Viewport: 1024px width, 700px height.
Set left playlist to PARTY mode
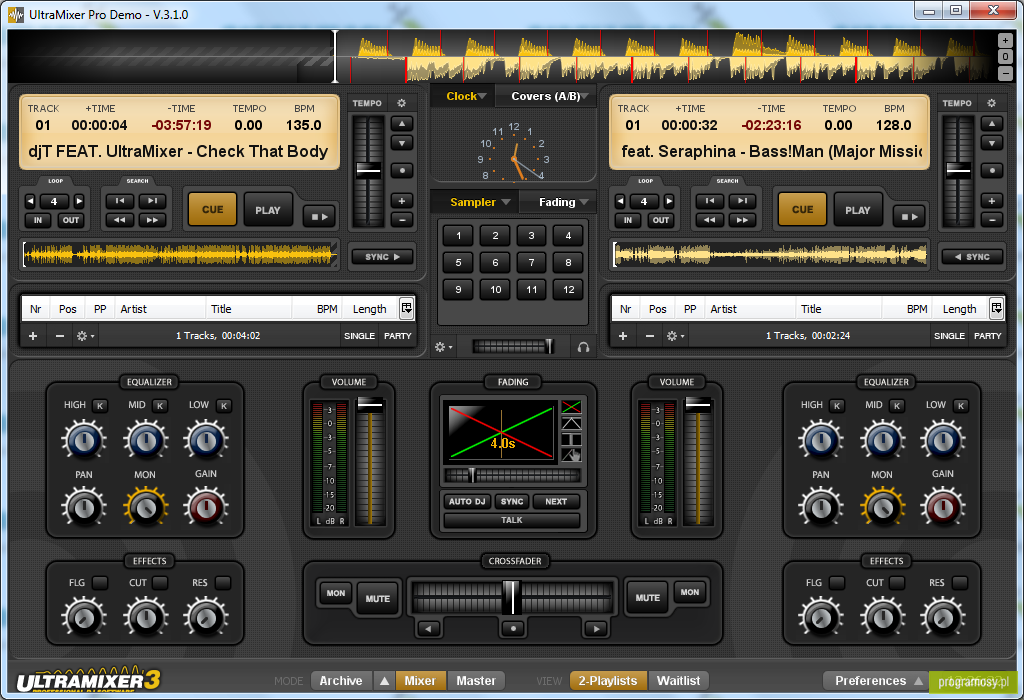pyautogui.click(x=398, y=336)
